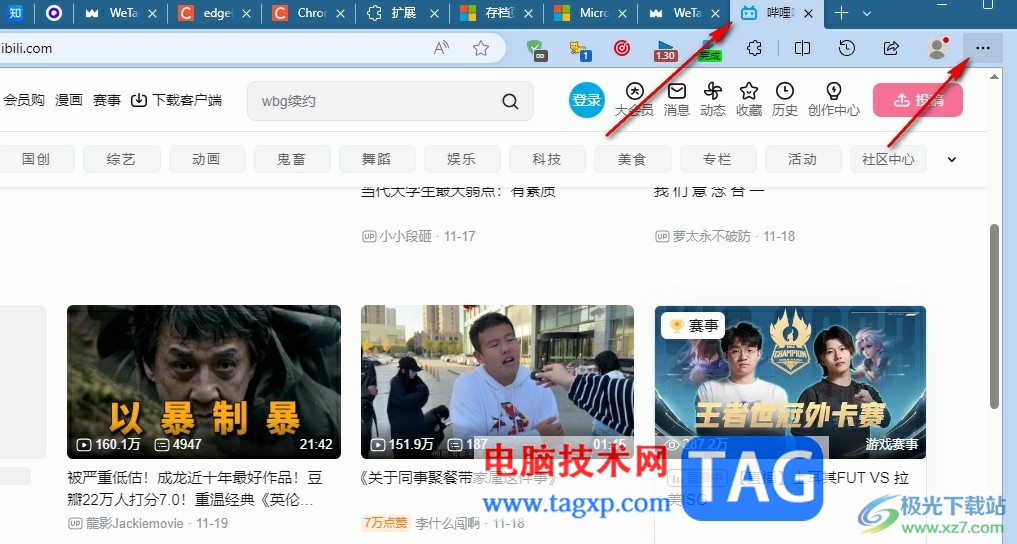Add this page to favorites star
This screenshot has width=1017, height=544.
pos(481,48)
